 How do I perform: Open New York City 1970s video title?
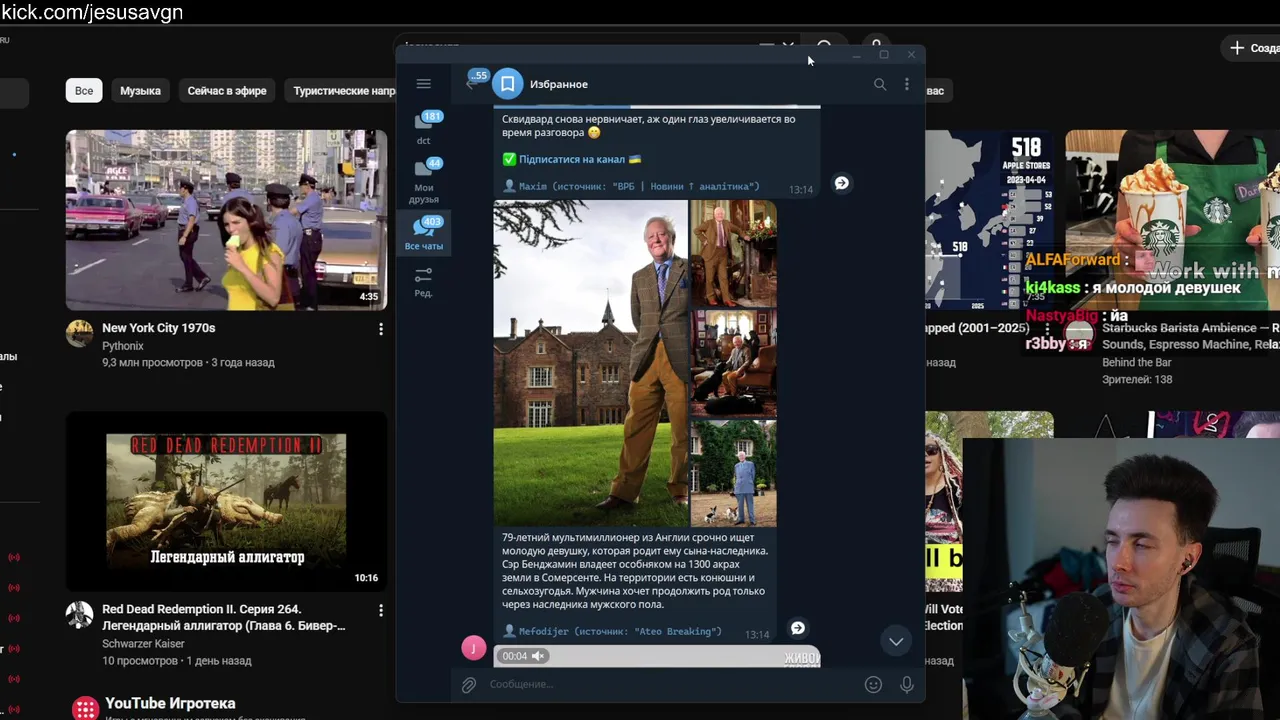click(158, 328)
